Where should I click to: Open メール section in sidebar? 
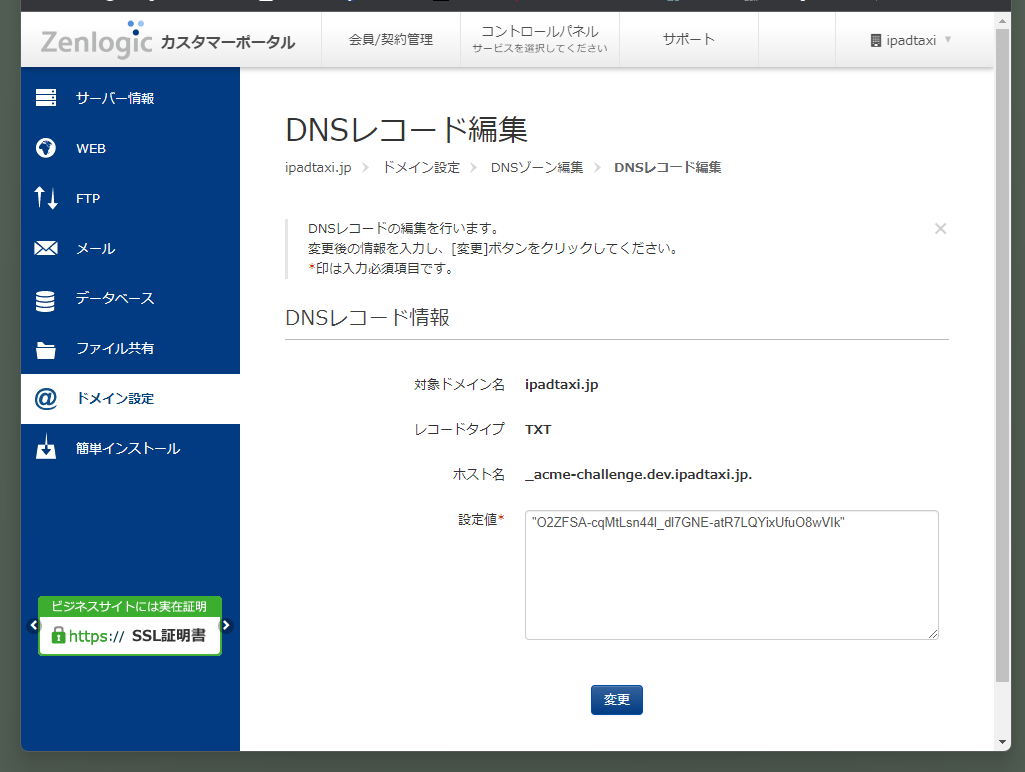coord(130,248)
